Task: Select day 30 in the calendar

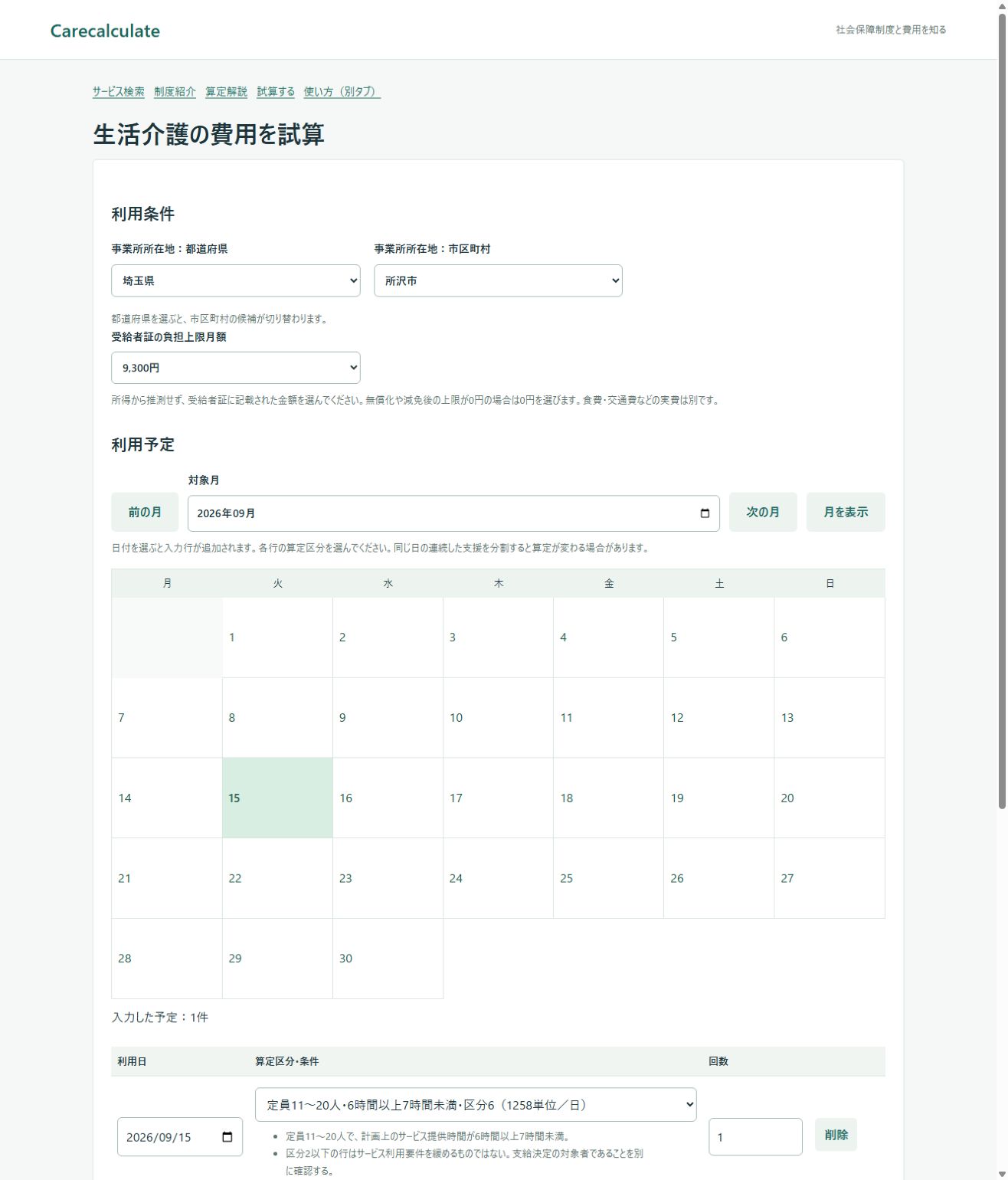Action: [x=388, y=959]
